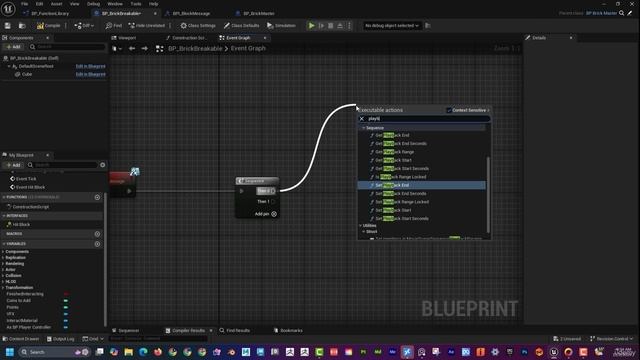Click the Stop button in the play controls
This screenshot has width=640, height=360.
pyautogui.click(x=331, y=26)
